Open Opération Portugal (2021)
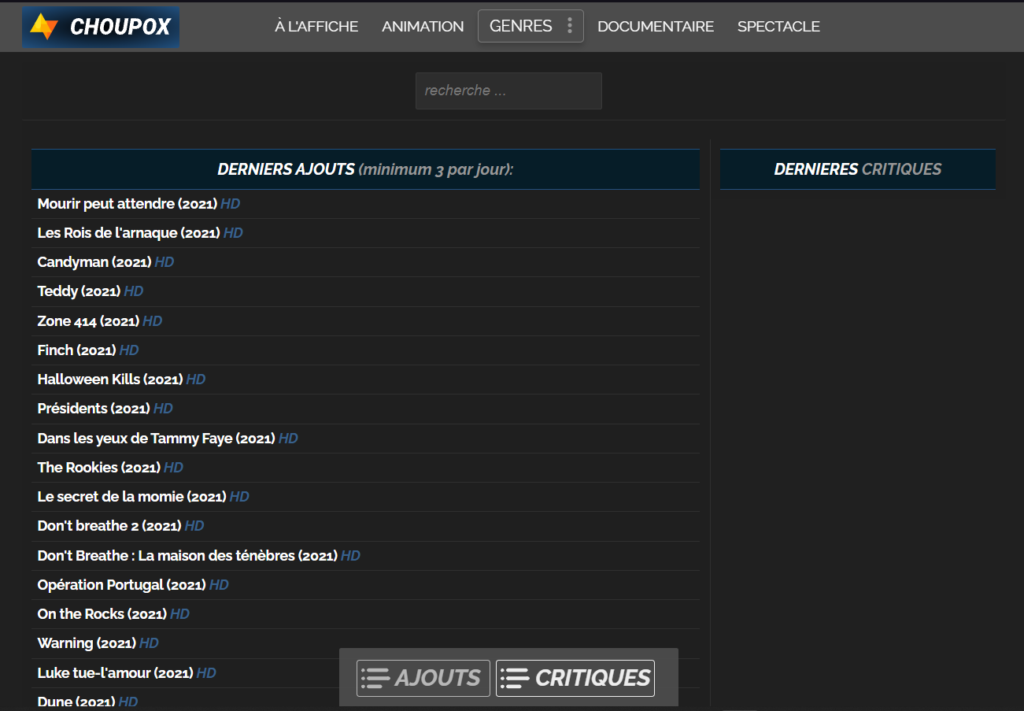 click(133, 585)
